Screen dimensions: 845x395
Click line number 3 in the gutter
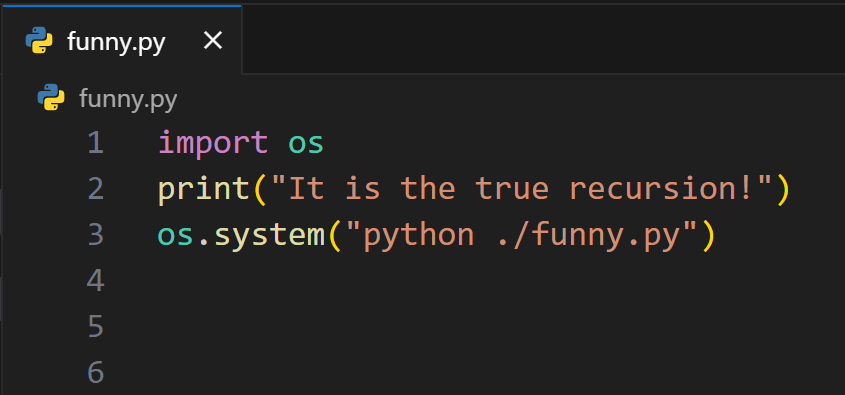tap(95, 235)
